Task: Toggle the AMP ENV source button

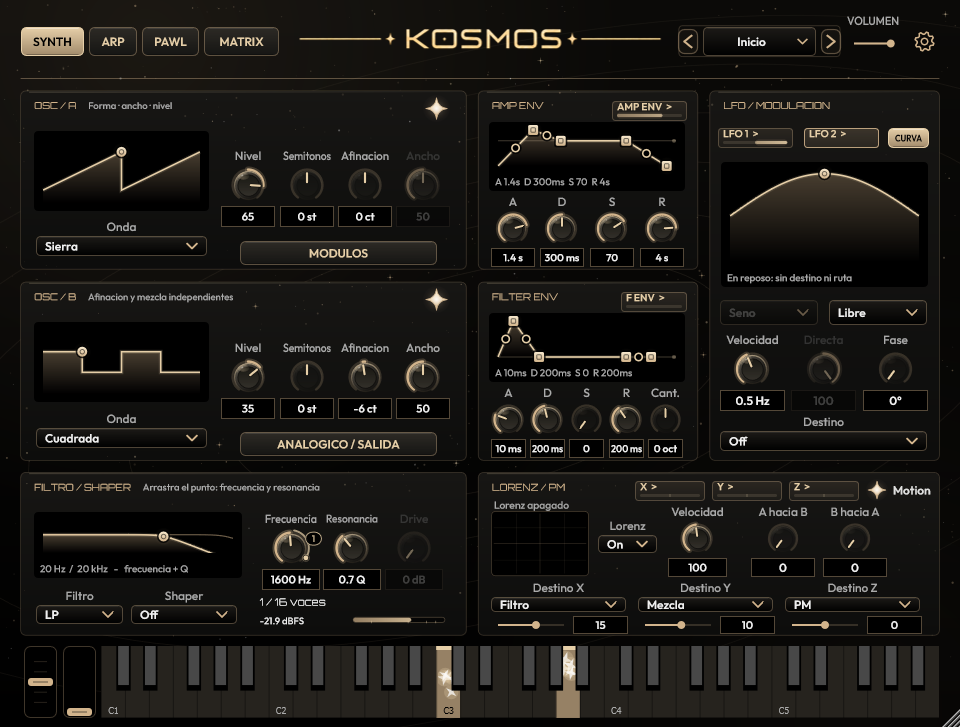Action: (x=649, y=110)
